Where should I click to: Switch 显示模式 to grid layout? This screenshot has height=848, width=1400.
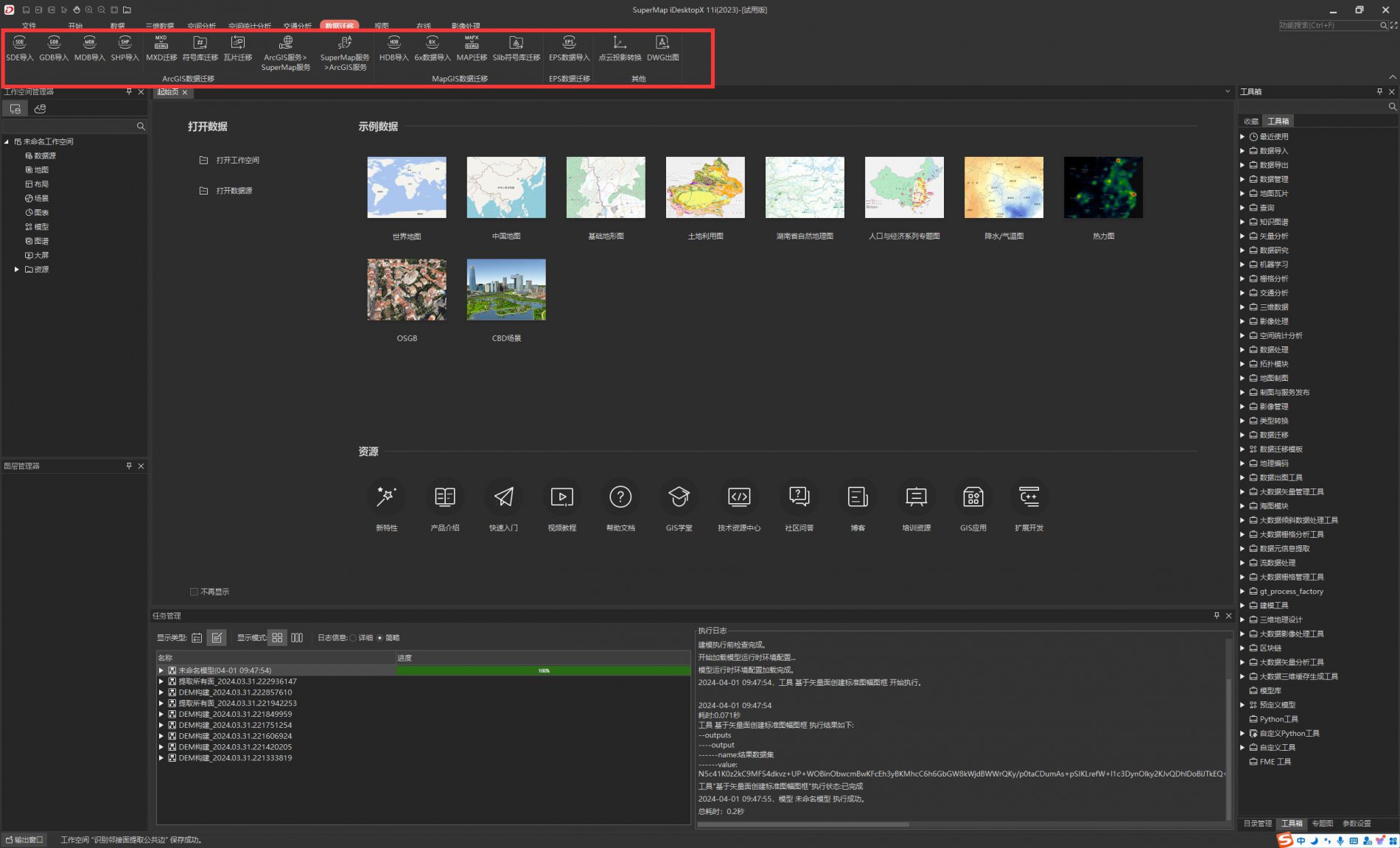[277, 638]
